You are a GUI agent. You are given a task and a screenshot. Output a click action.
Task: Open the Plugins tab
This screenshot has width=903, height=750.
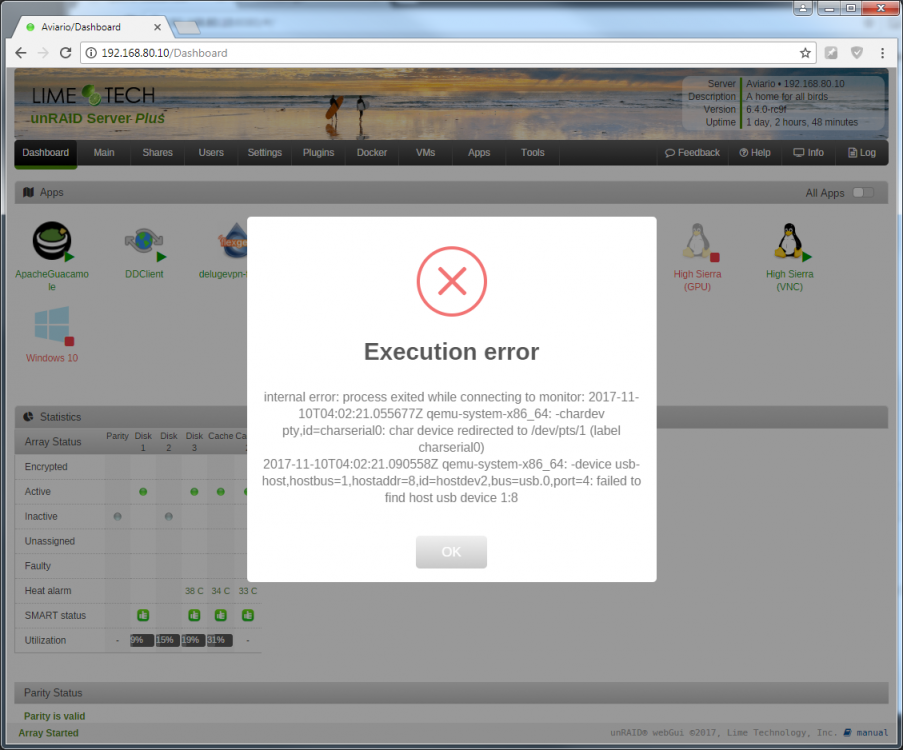(318, 153)
